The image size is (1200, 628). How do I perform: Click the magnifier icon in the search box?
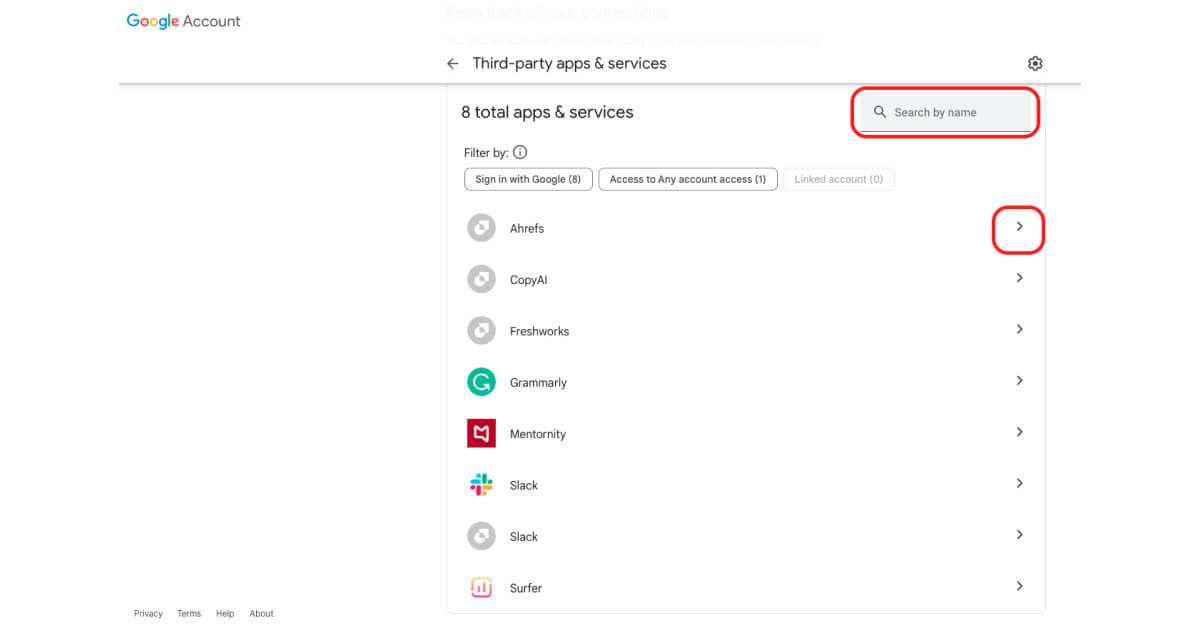pos(880,112)
